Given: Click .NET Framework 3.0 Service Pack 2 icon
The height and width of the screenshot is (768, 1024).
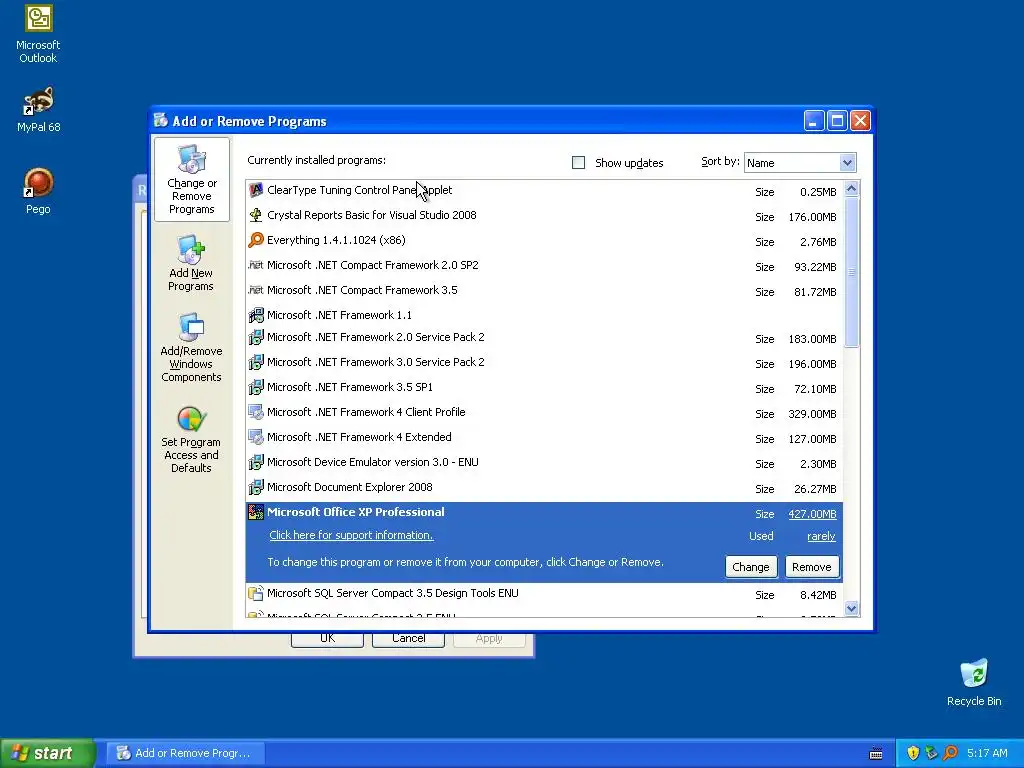Looking at the screenshot, I should point(256,362).
